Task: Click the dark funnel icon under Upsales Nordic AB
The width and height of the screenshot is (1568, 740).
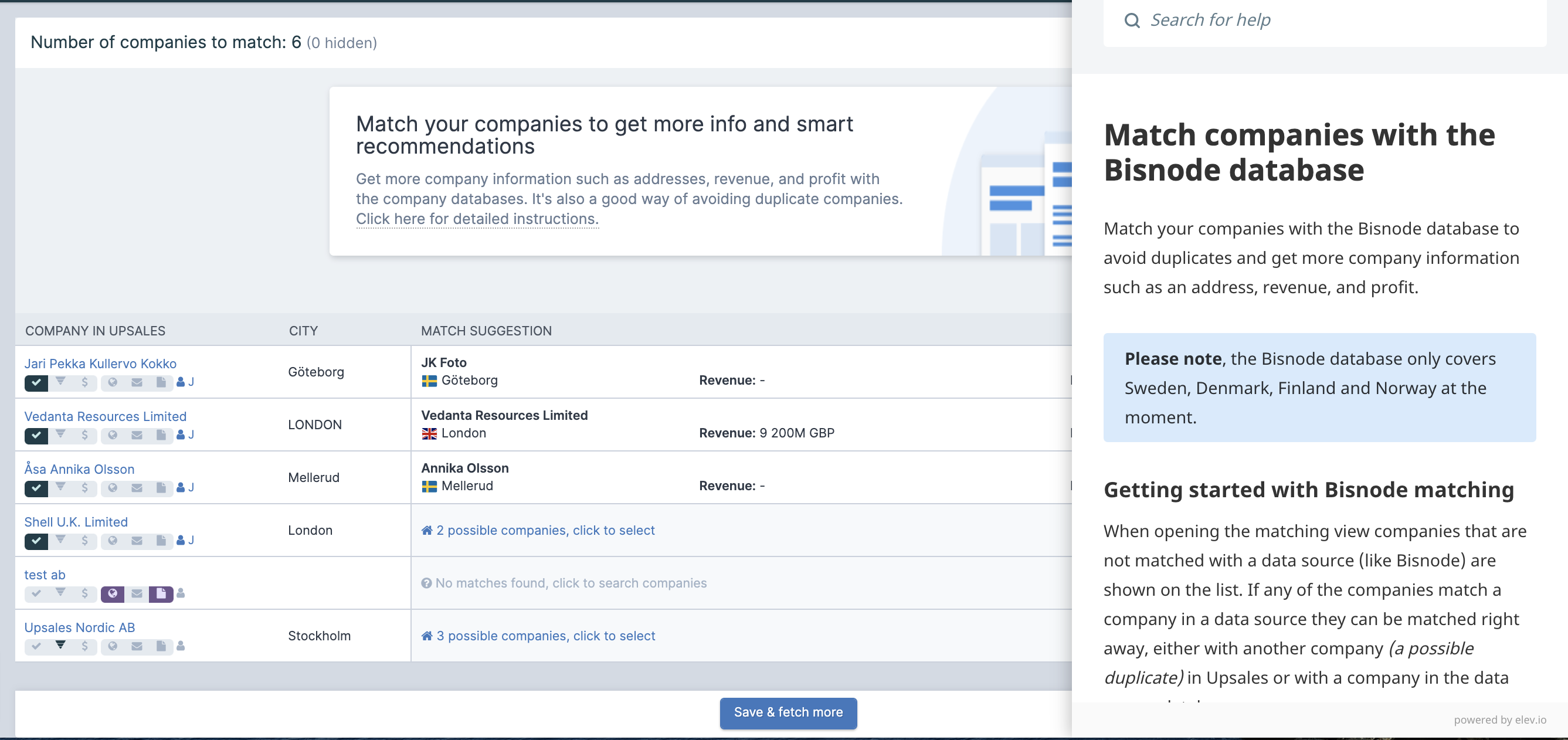Action: pyautogui.click(x=60, y=646)
